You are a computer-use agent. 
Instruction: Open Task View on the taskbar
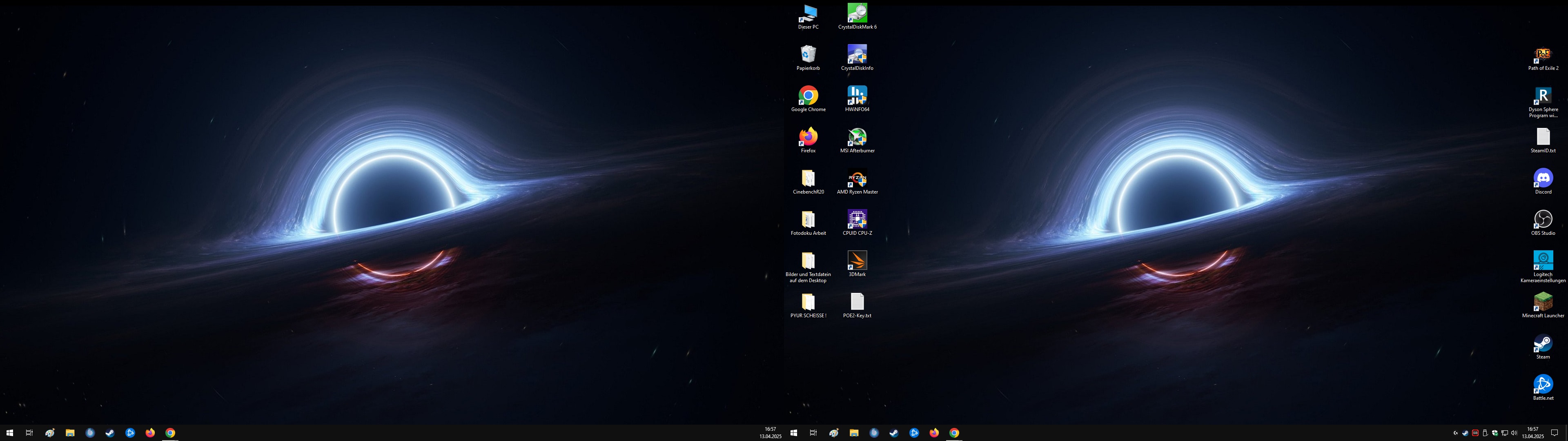pos(29,433)
